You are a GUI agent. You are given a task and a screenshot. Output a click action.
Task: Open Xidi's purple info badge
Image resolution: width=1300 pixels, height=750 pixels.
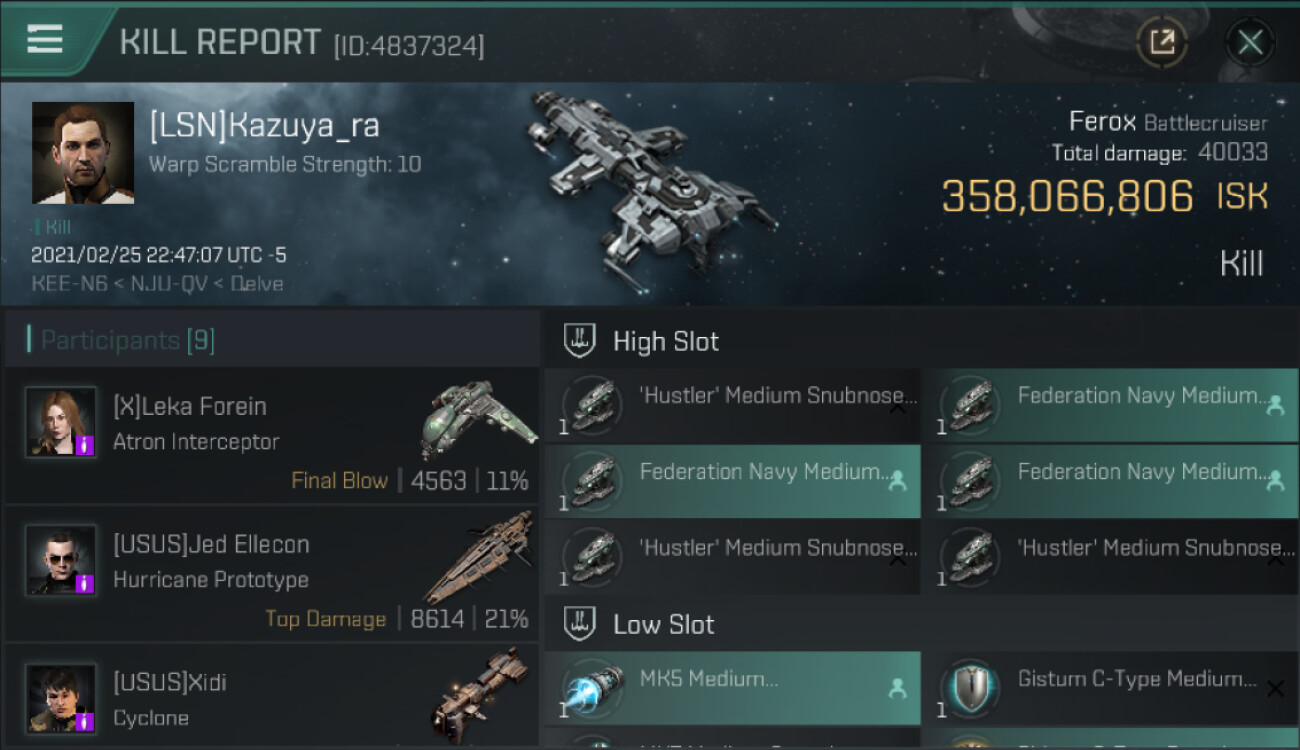(x=84, y=721)
